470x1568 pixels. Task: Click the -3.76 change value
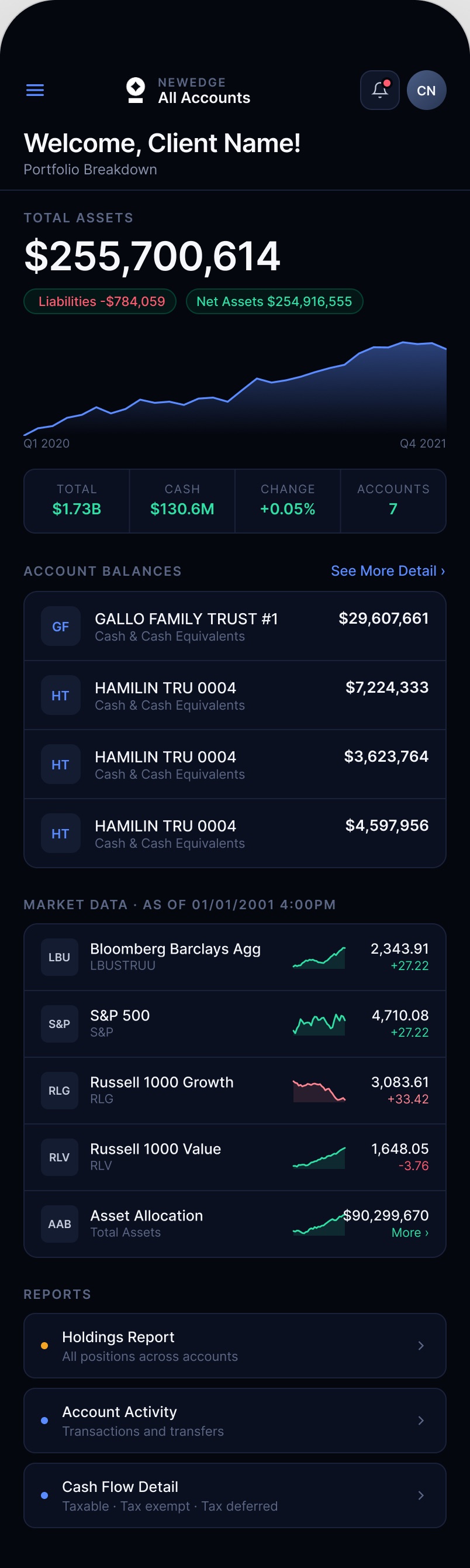413,1165
